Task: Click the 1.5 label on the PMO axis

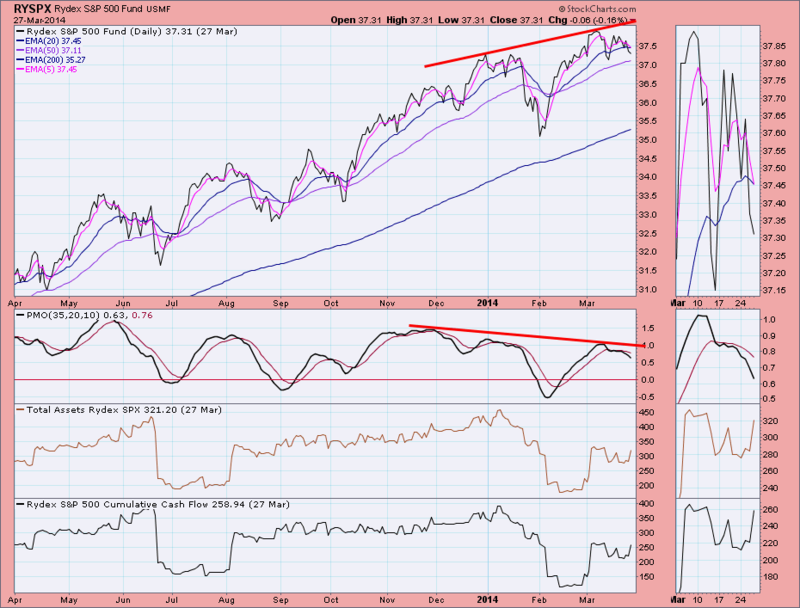Action: point(648,328)
